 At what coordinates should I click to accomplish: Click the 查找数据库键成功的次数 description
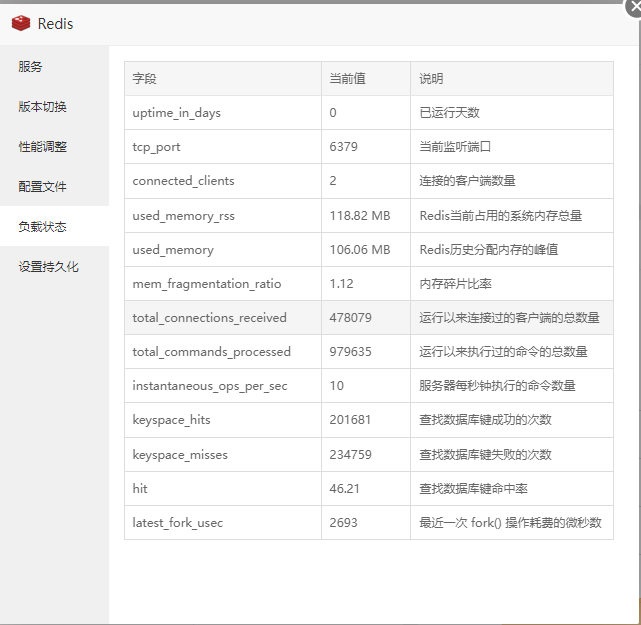(485, 420)
